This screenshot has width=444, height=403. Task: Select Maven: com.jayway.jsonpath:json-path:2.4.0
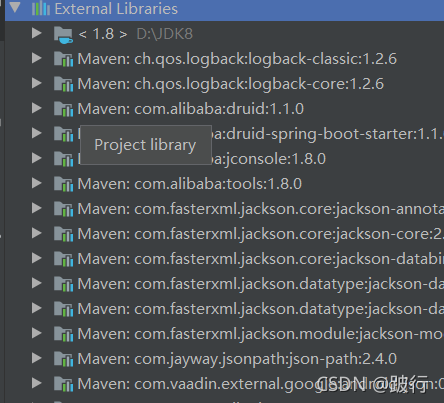click(237, 359)
